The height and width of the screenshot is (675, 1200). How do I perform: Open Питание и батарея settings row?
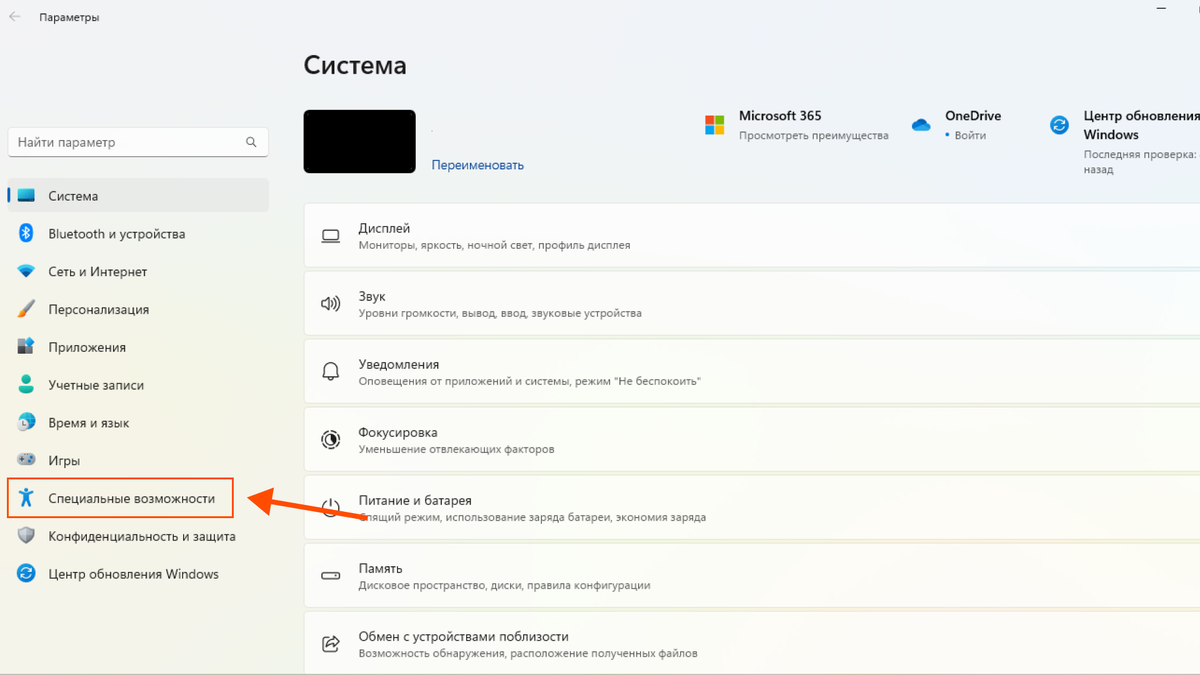(x=751, y=507)
